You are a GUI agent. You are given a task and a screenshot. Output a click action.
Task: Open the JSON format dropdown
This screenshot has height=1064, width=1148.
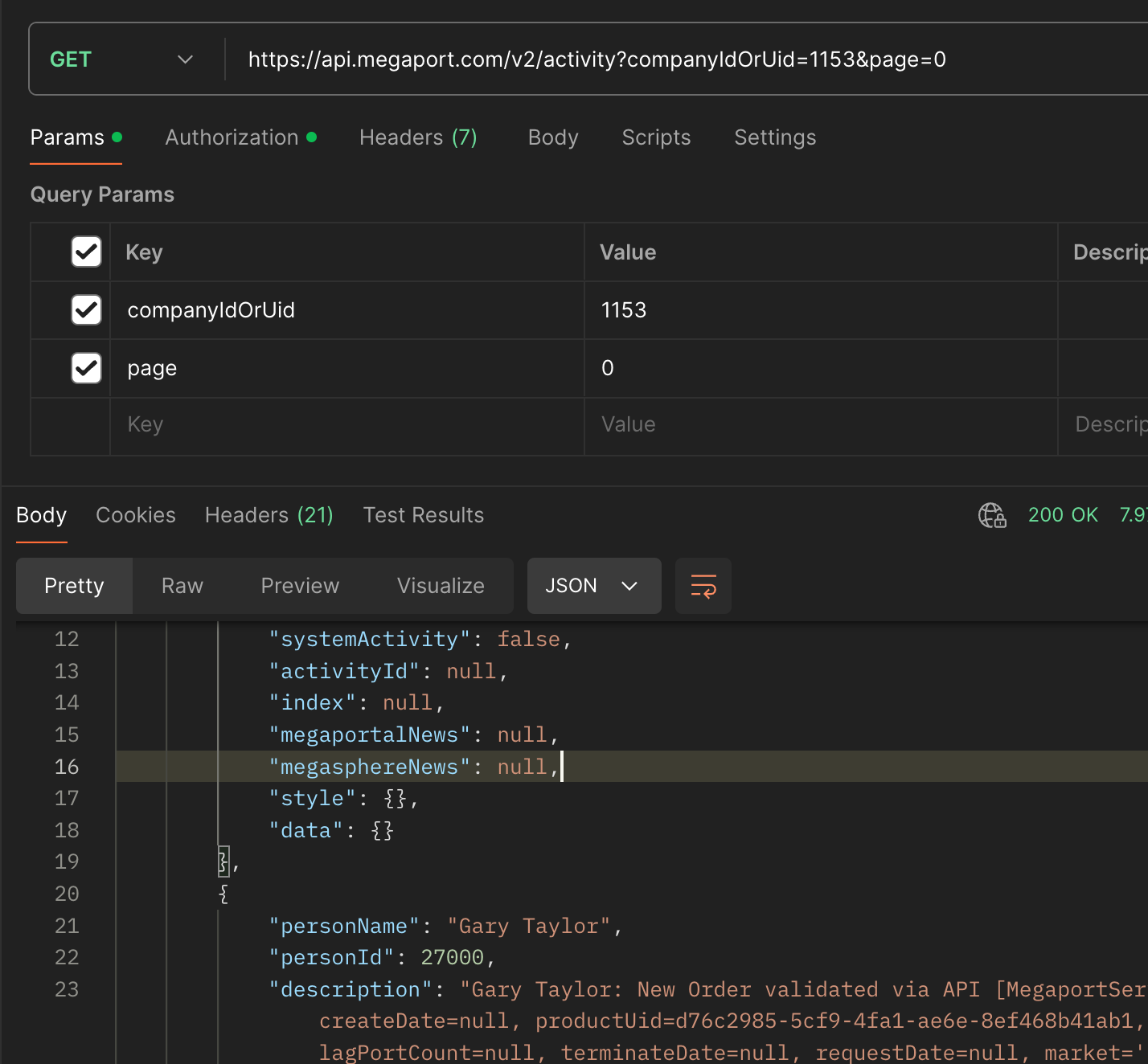pyautogui.click(x=594, y=586)
